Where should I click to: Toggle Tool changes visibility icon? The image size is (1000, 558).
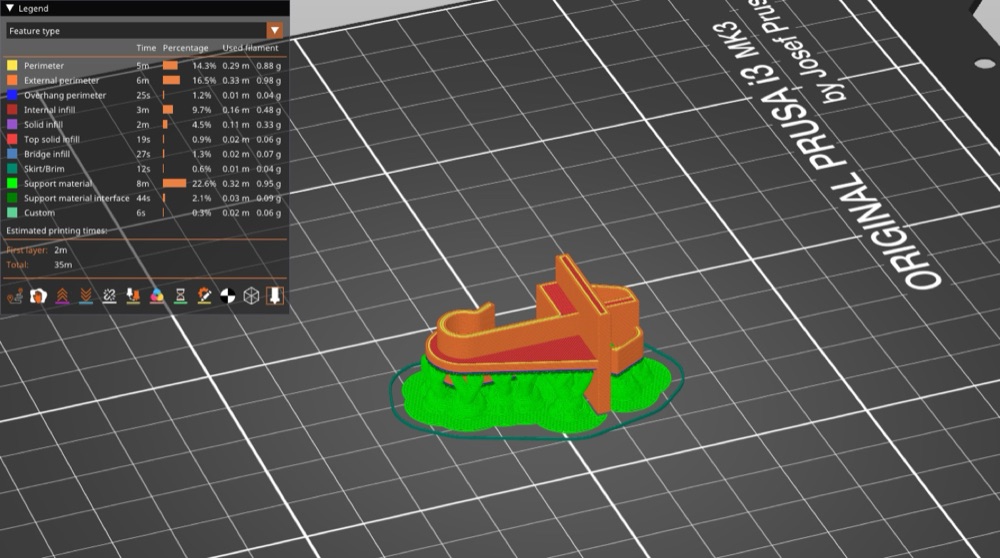133,296
